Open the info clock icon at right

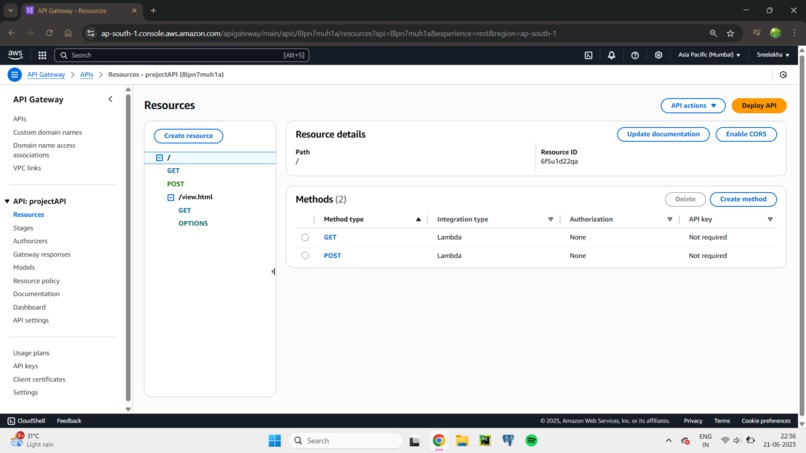coord(783,75)
